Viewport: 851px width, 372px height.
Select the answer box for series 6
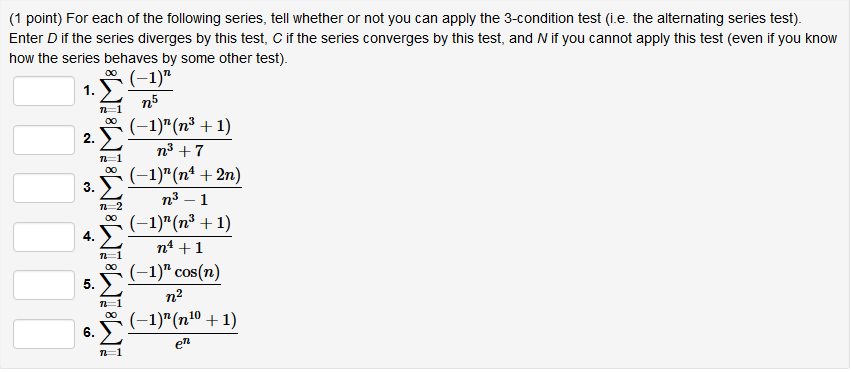pos(44,334)
